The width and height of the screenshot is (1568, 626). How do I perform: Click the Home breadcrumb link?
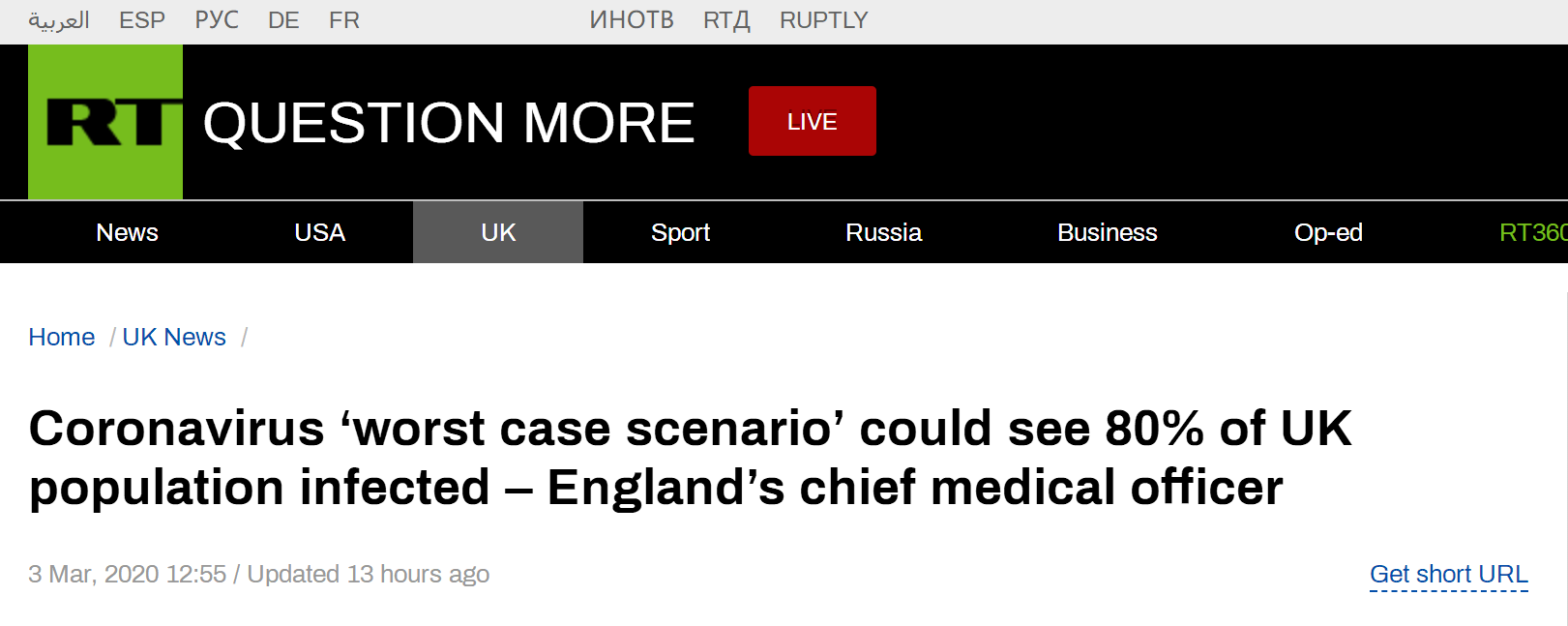tap(62, 337)
